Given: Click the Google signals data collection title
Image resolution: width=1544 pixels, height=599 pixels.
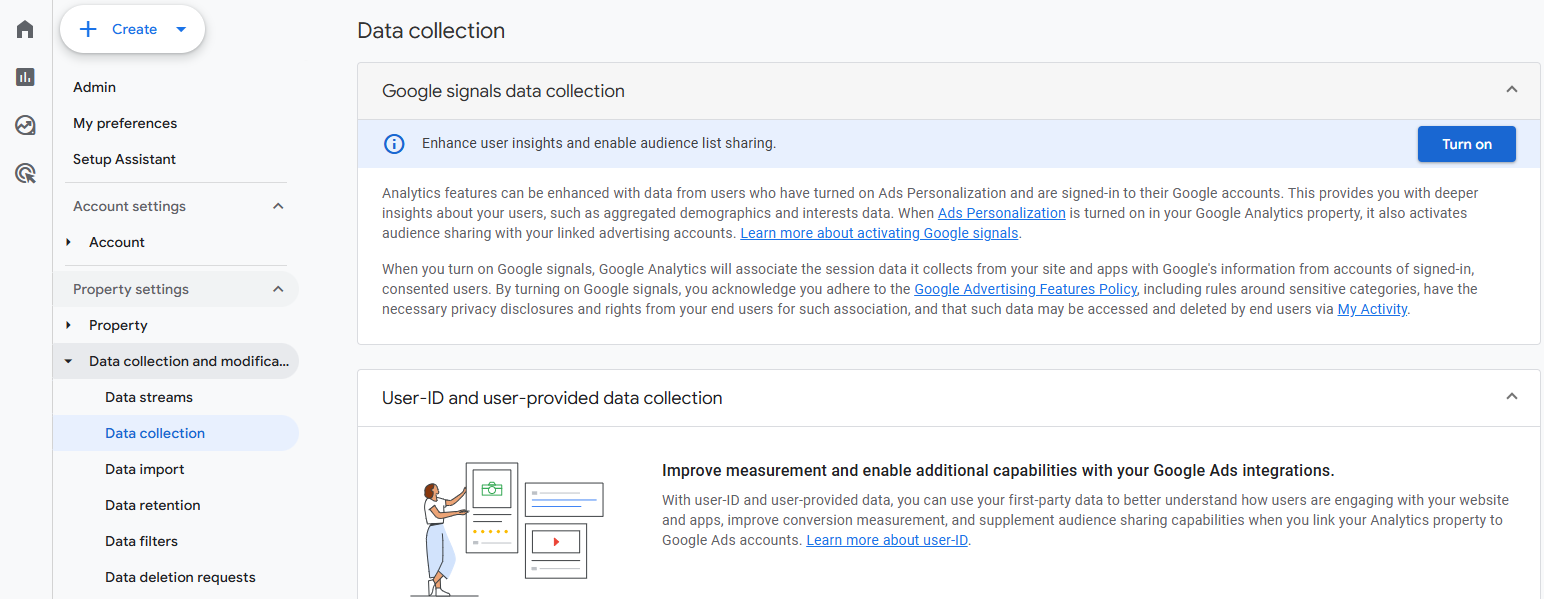Looking at the screenshot, I should click(x=503, y=91).
